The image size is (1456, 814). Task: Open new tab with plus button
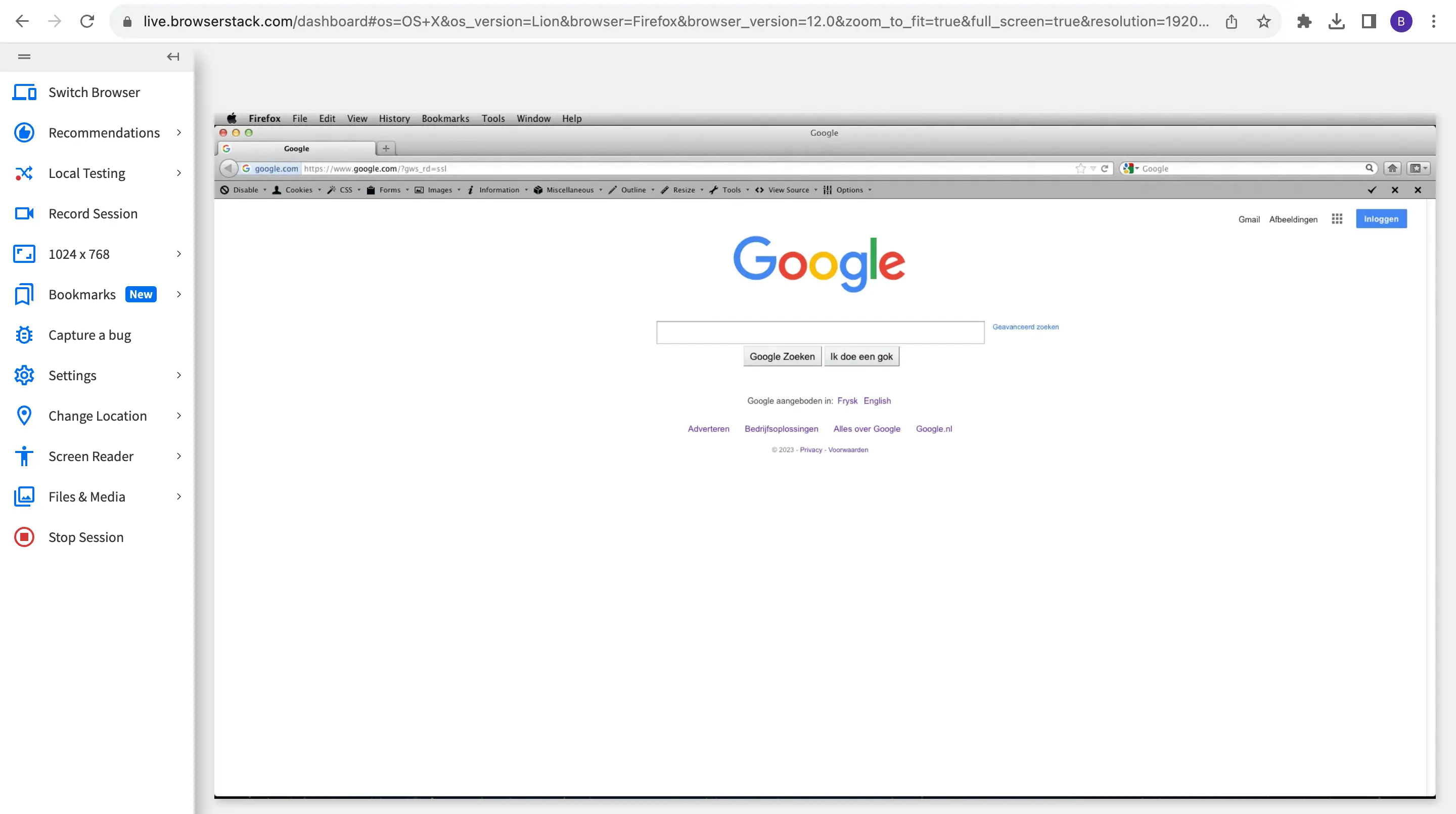[386, 149]
